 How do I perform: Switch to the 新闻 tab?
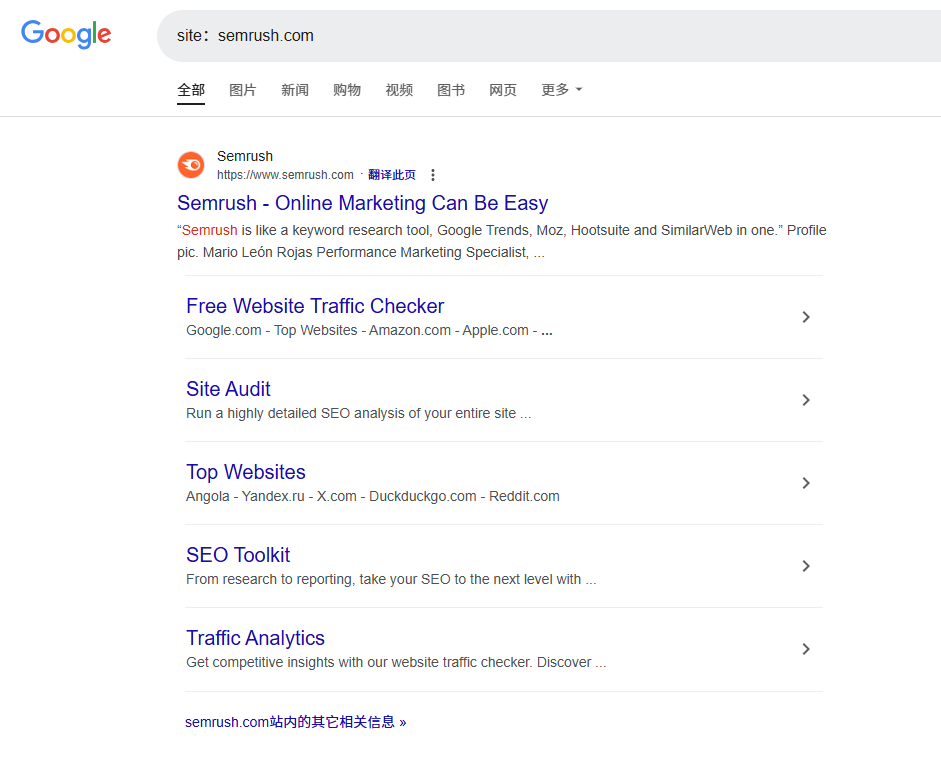click(x=295, y=90)
